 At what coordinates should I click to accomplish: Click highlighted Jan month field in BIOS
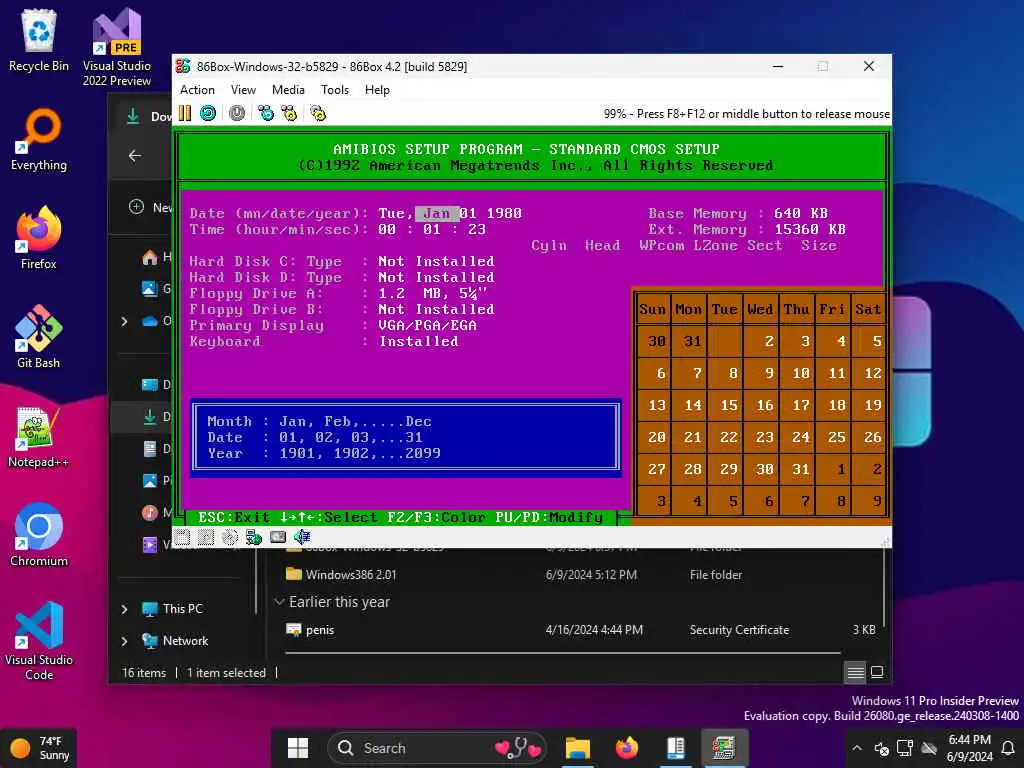(436, 214)
